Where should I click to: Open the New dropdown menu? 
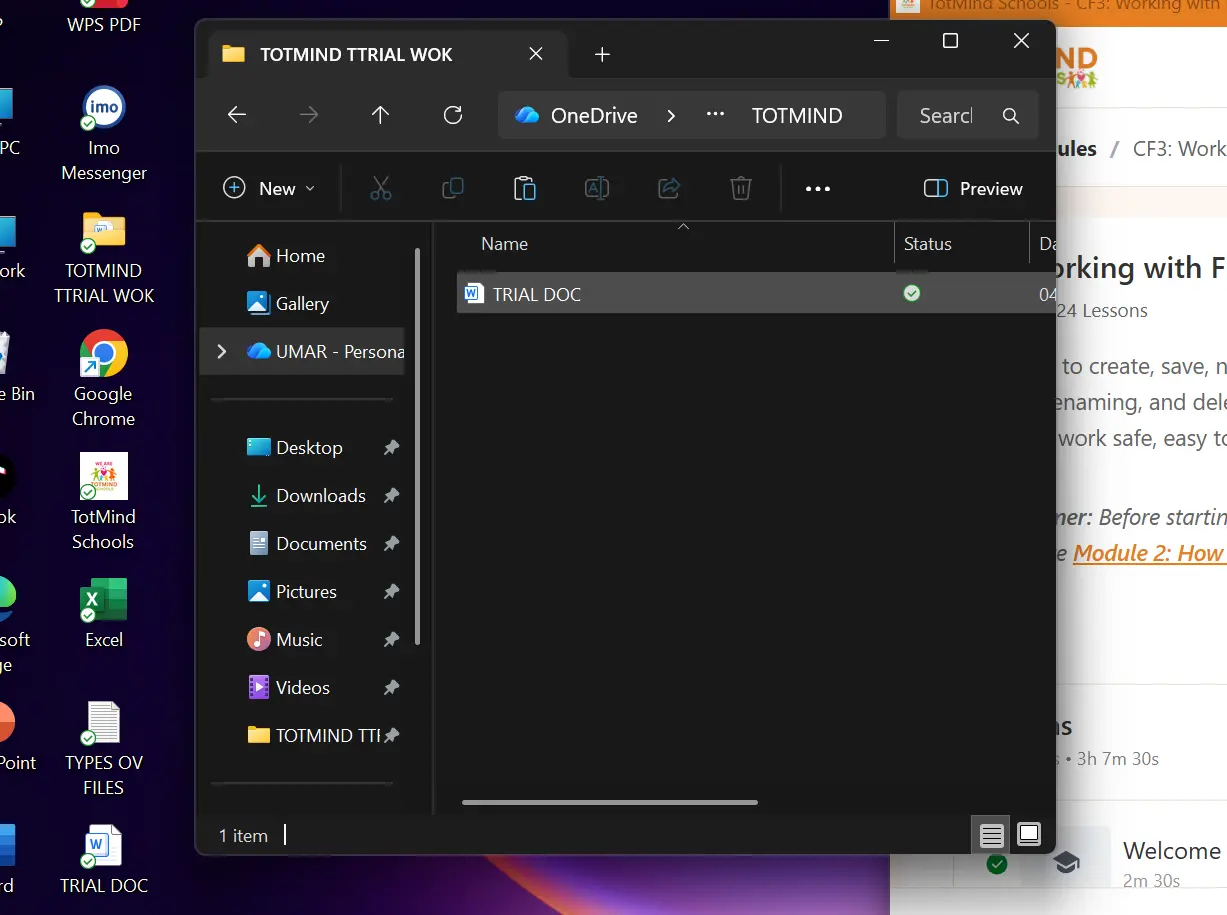tap(269, 189)
